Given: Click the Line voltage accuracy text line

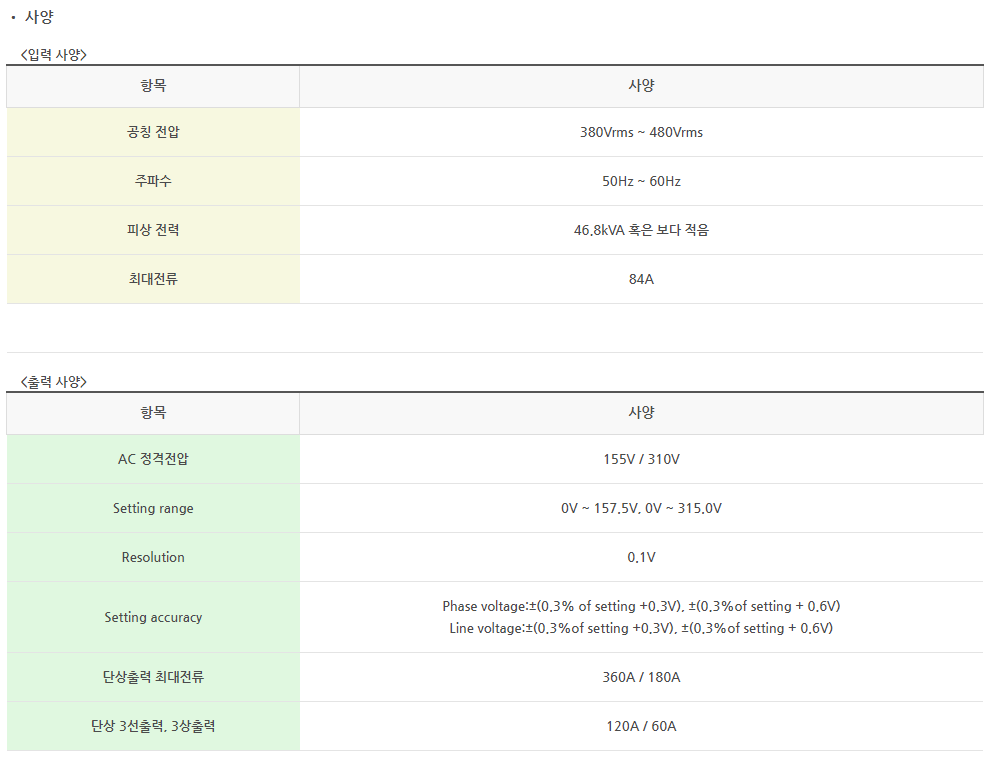Looking at the screenshot, I should pos(641,628).
